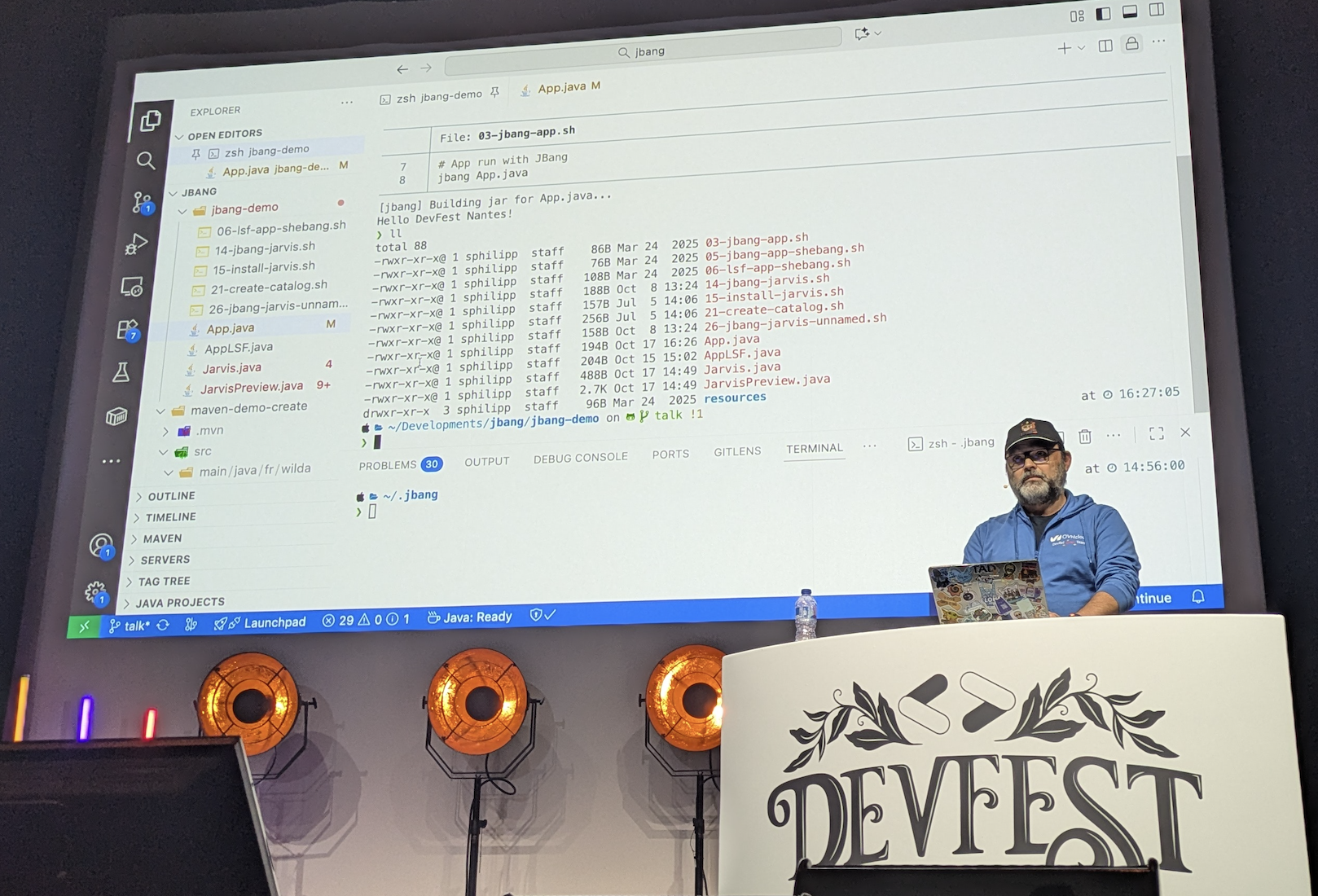1318x896 pixels.
Task: Open the Accounts menu icon
Action: [x=101, y=546]
